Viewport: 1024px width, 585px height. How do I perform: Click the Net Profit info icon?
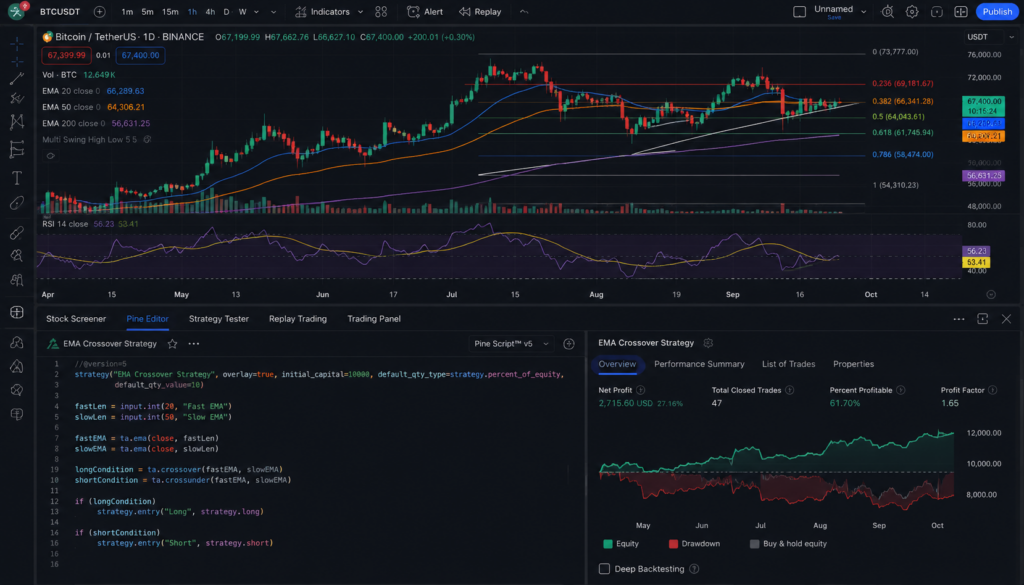pos(641,390)
